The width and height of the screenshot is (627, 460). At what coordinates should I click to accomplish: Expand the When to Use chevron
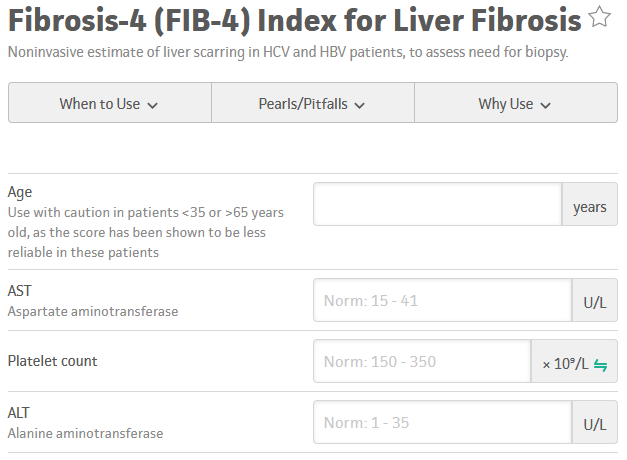point(153,105)
